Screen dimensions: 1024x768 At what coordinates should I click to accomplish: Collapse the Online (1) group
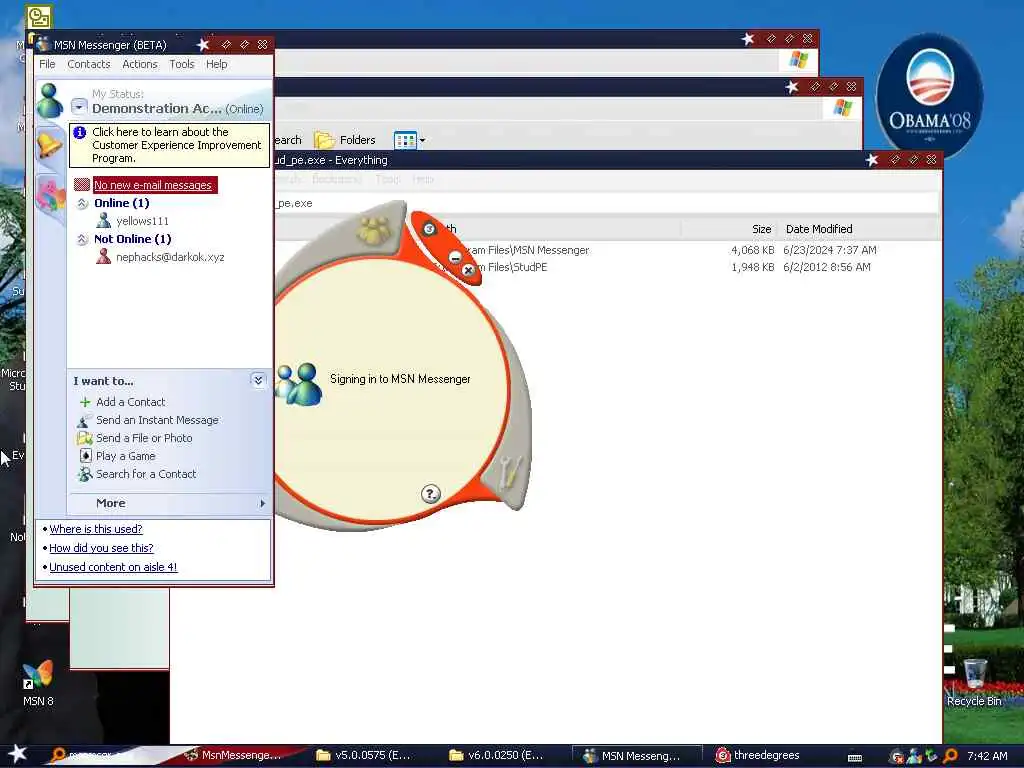(x=82, y=204)
